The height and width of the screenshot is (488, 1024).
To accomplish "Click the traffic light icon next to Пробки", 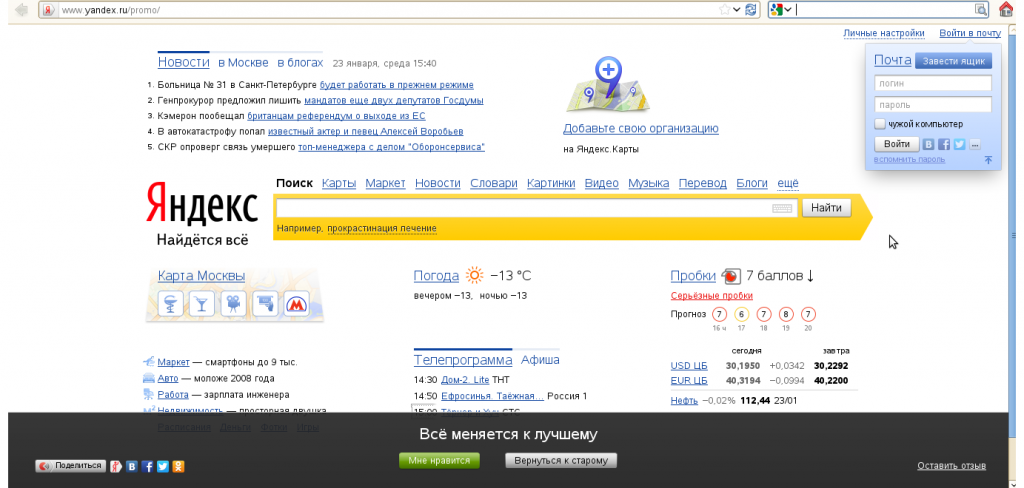I will coord(731,276).
